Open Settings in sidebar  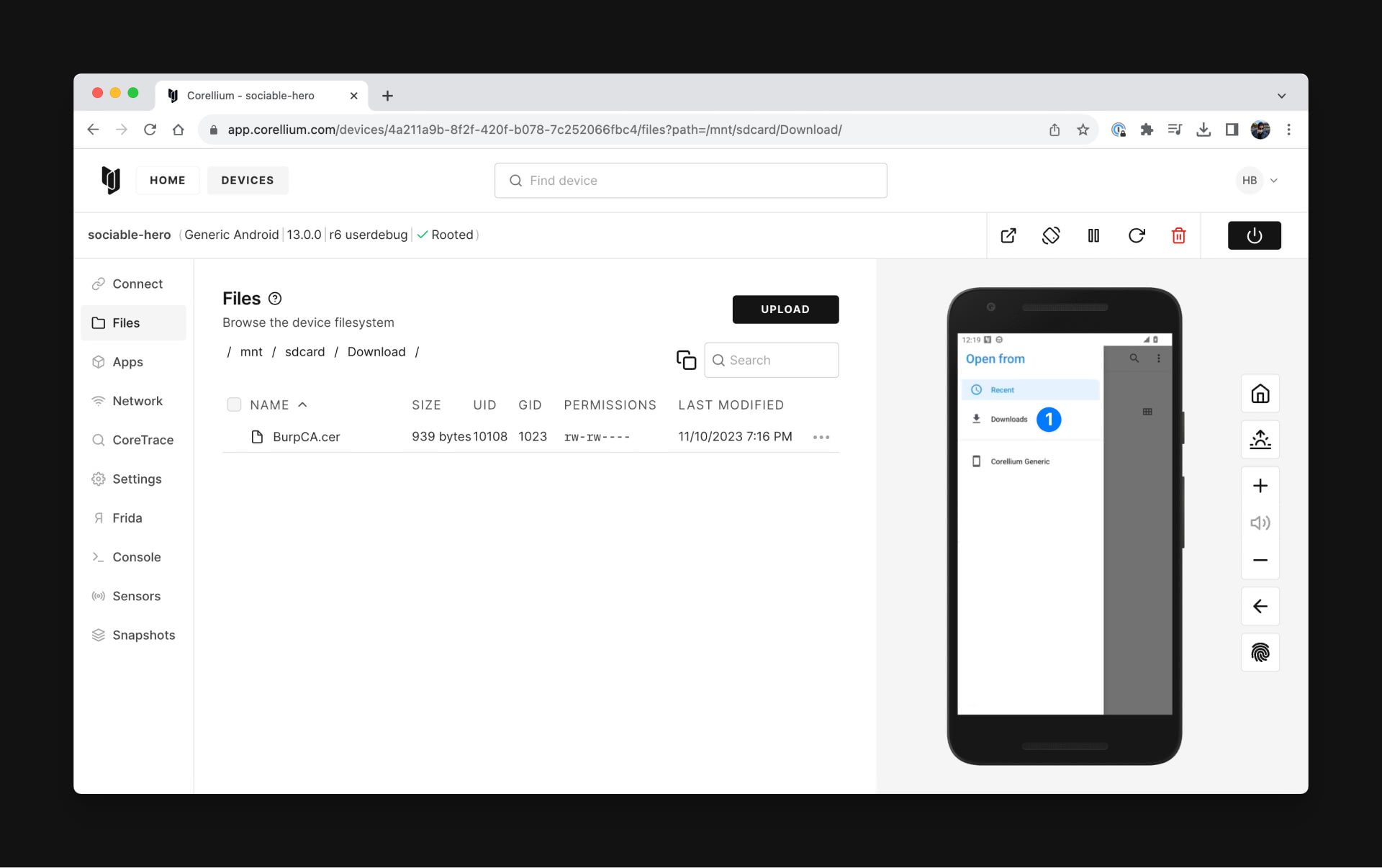tap(134, 479)
